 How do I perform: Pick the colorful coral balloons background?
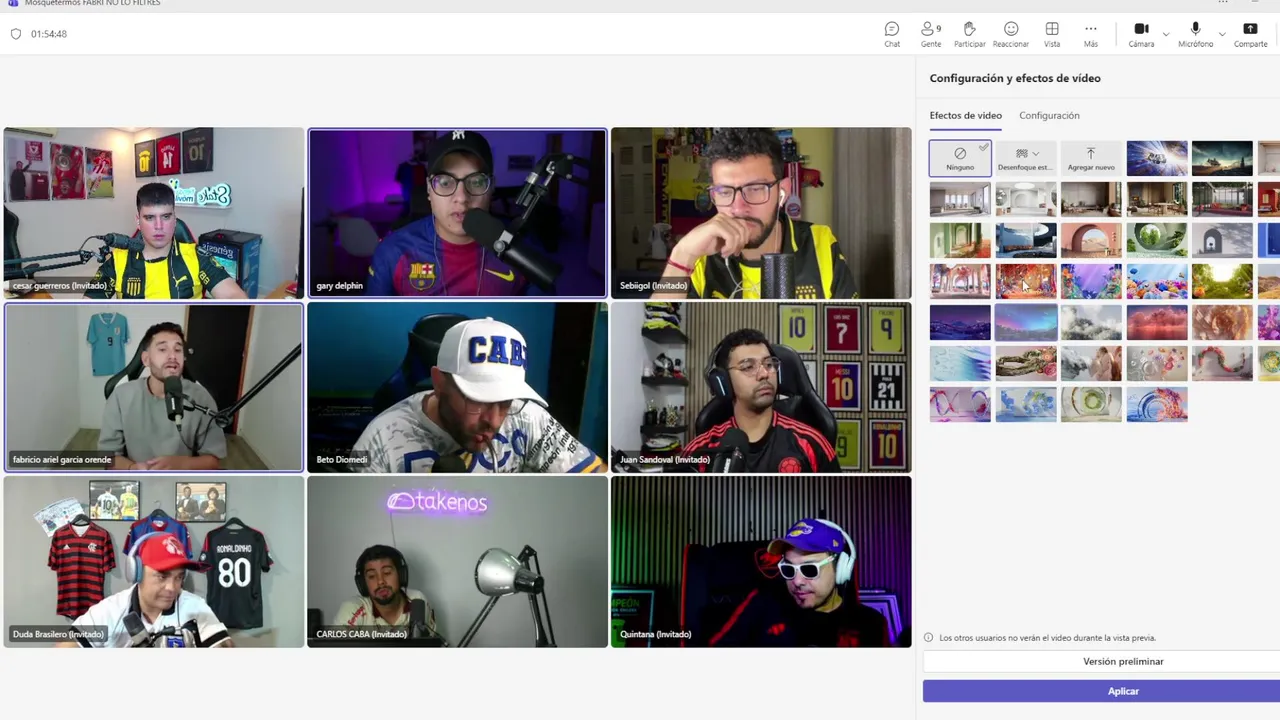tap(1157, 281)
